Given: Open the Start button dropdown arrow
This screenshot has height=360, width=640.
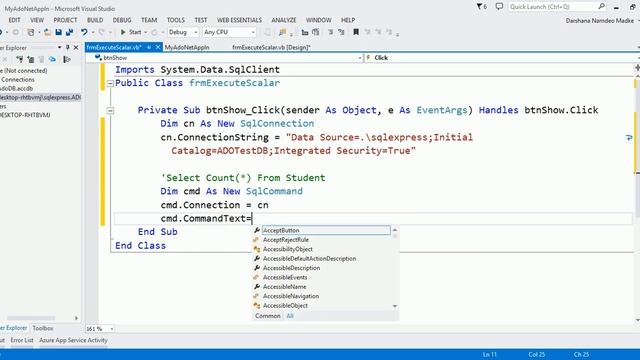Looking at the screenshot, I should (x=145, y=32).
